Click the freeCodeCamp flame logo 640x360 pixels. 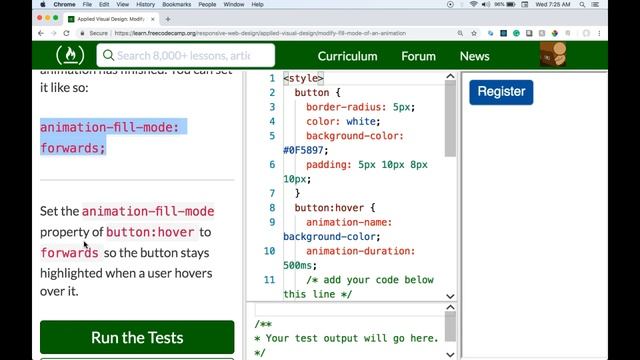(x=70, y=55)
